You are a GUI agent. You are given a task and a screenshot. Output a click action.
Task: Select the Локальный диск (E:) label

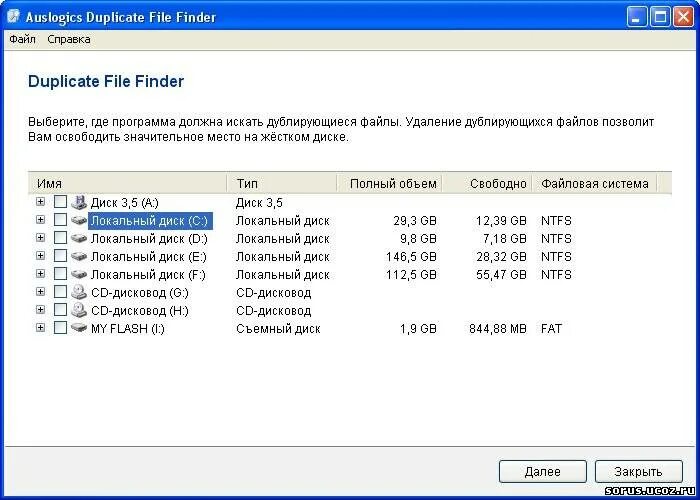[x=149, y=257]
